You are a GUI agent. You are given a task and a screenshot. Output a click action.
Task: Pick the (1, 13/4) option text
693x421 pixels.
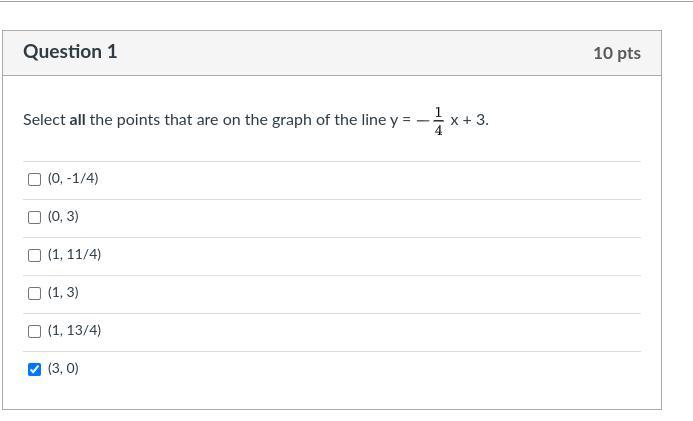click(x=74, y=331)
